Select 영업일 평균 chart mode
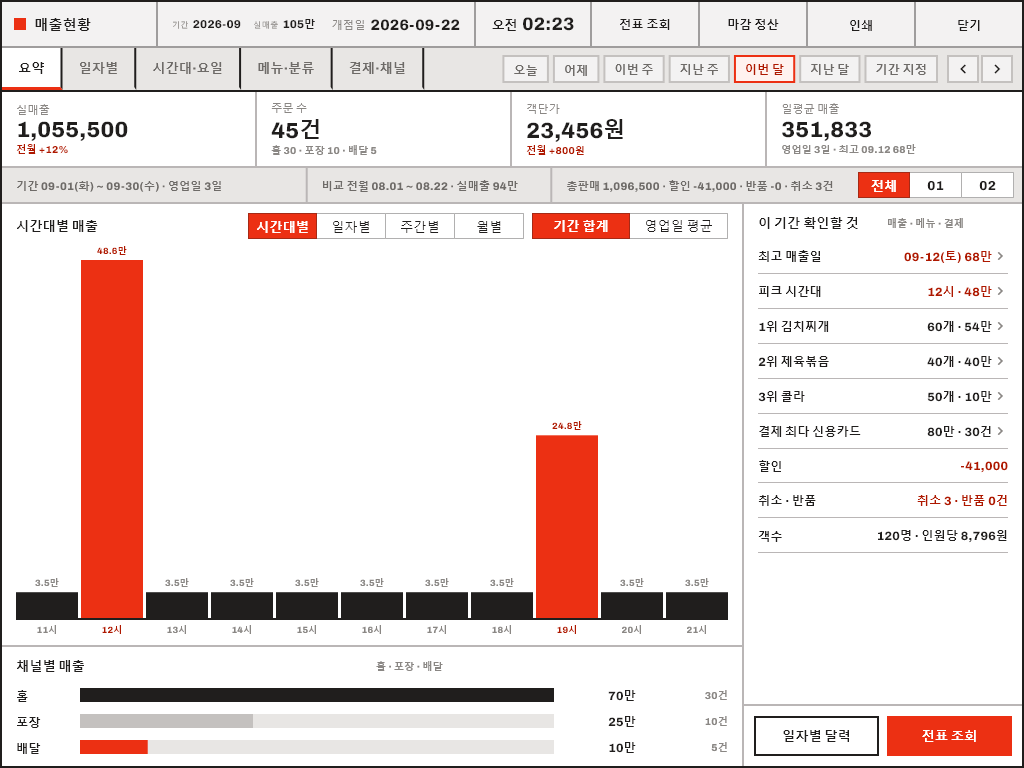Screen dimensions: 1024x768 (679, 226)
